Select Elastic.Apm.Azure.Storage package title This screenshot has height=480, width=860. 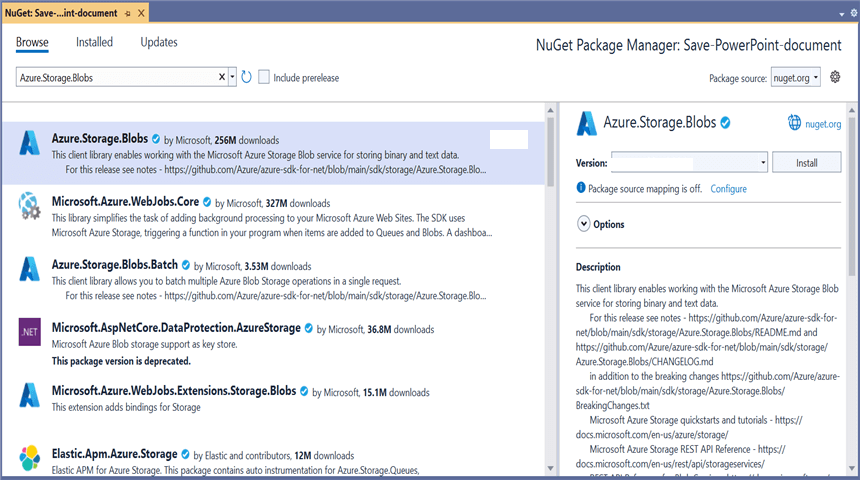click(114, 454)
